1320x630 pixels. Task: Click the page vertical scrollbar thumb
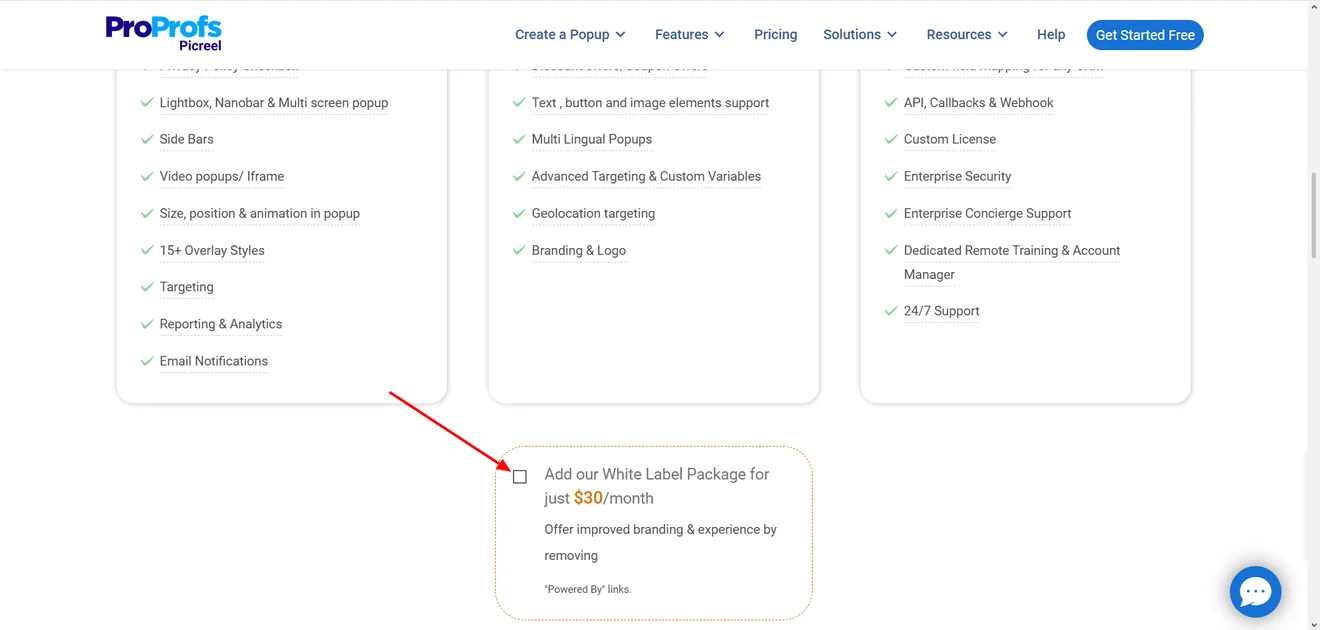click(x=1313, y=215)
